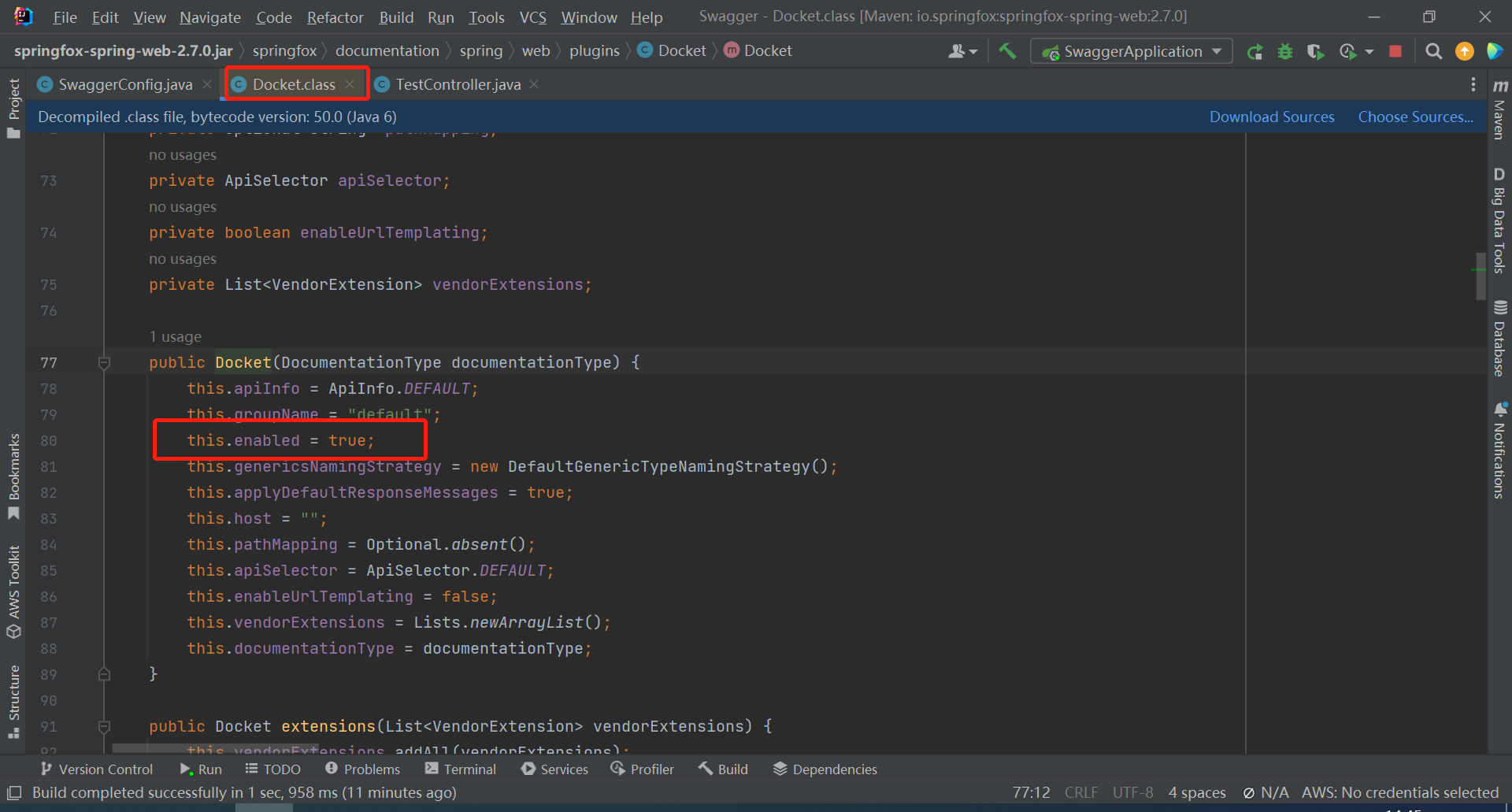Image resolution: width=1512 pixels, height=812 pixels.
Task: Open the profiler run icon
Action: pos(1347,51)
